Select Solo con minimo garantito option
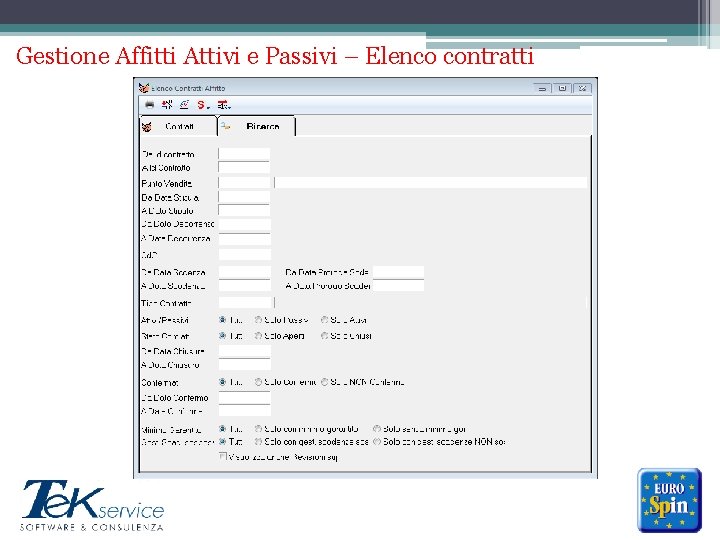The image size is (720, 540). (259, 428)
